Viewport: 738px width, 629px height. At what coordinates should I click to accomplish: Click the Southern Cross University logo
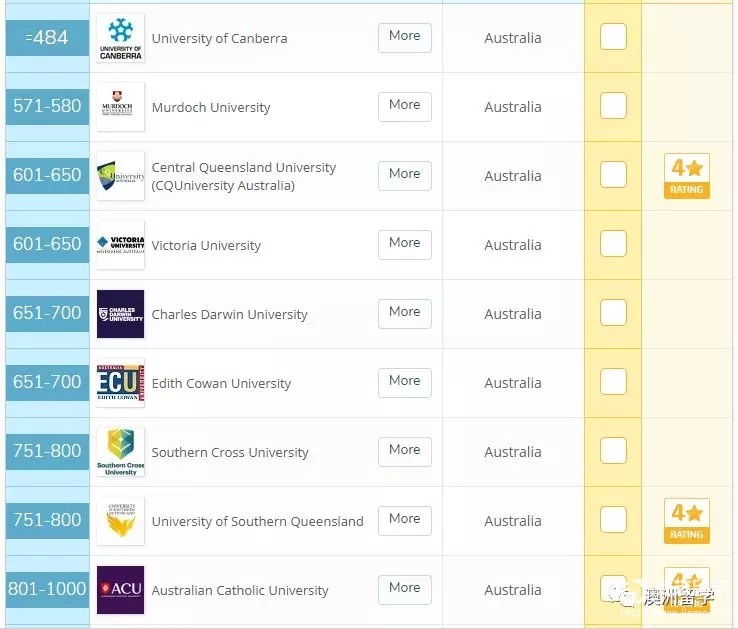click(x=120, y=452)
